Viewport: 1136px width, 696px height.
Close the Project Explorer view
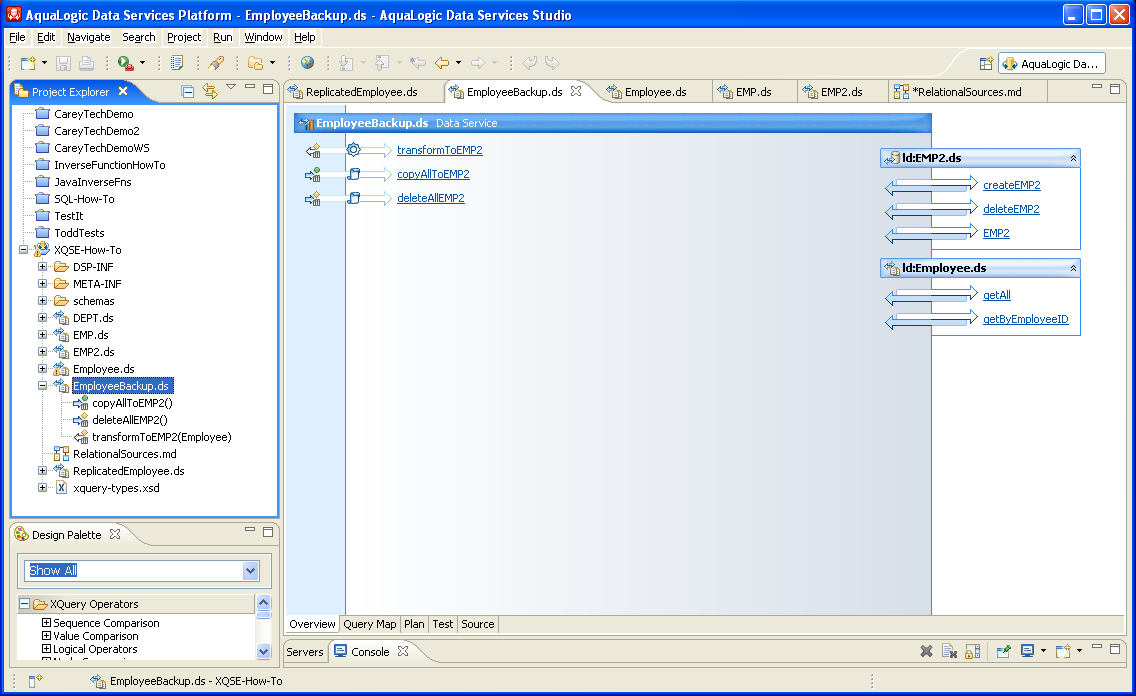[123, 91]
